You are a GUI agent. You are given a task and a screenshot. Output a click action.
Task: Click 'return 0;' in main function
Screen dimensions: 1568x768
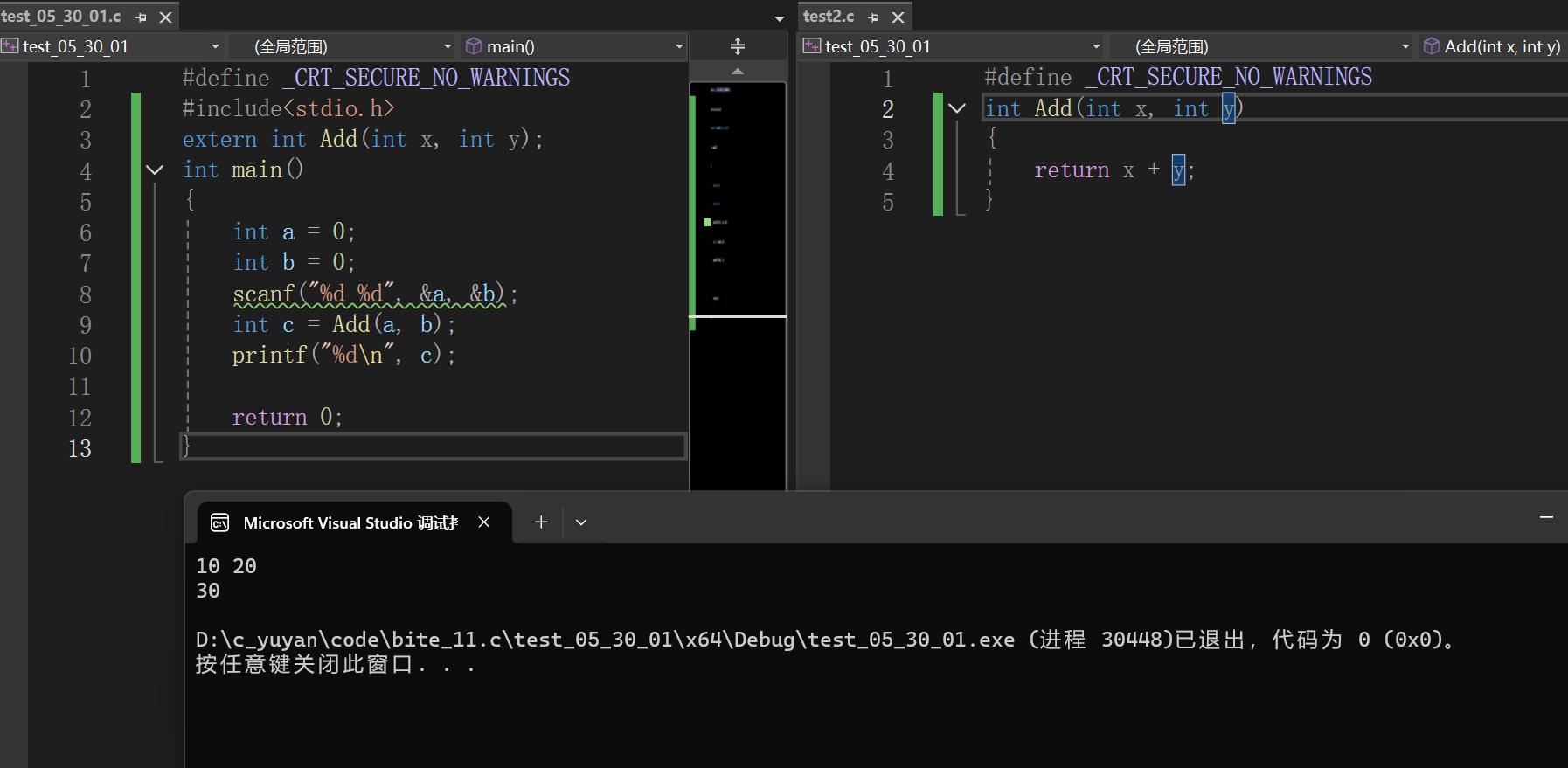tap(287, 417)
